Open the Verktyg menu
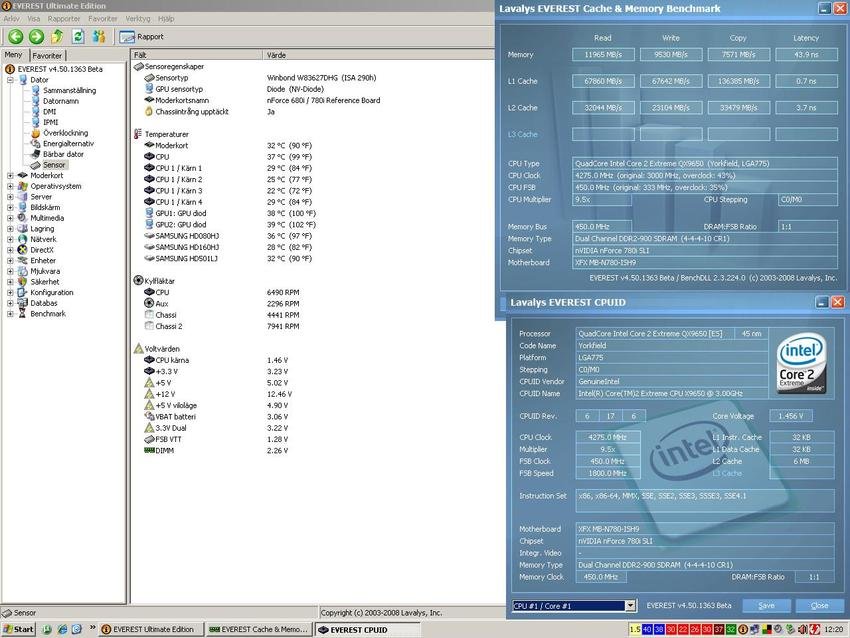Viewport: 850px width, 638px height. pyautogui.click(x=138, y=18)
